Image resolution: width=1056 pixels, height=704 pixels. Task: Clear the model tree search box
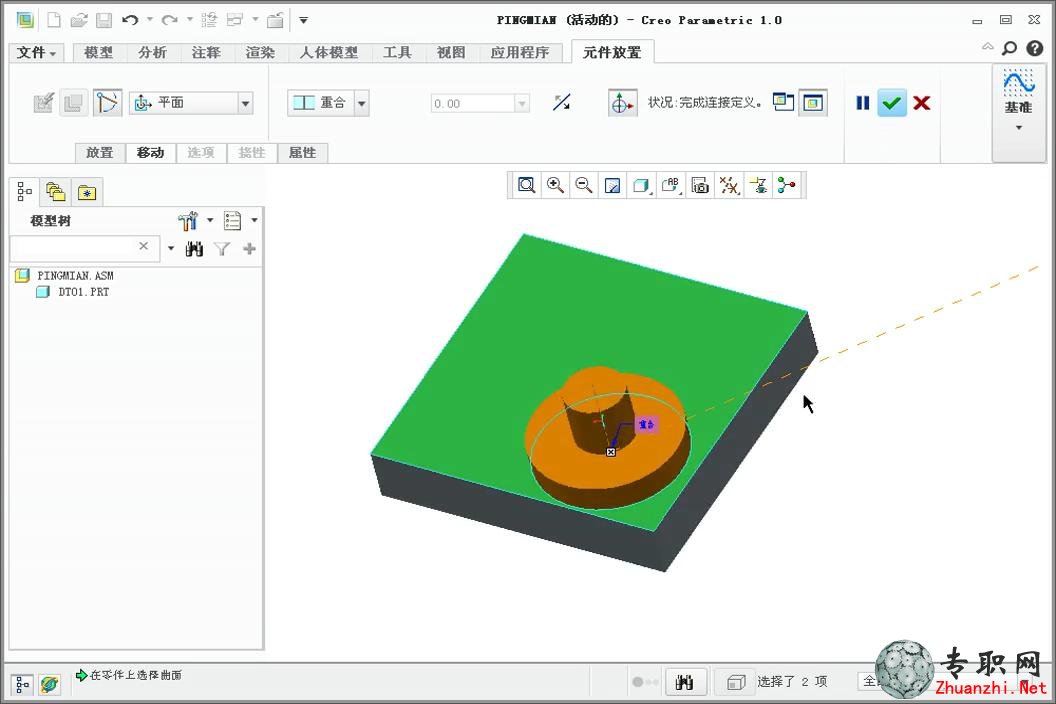point(143,246)
